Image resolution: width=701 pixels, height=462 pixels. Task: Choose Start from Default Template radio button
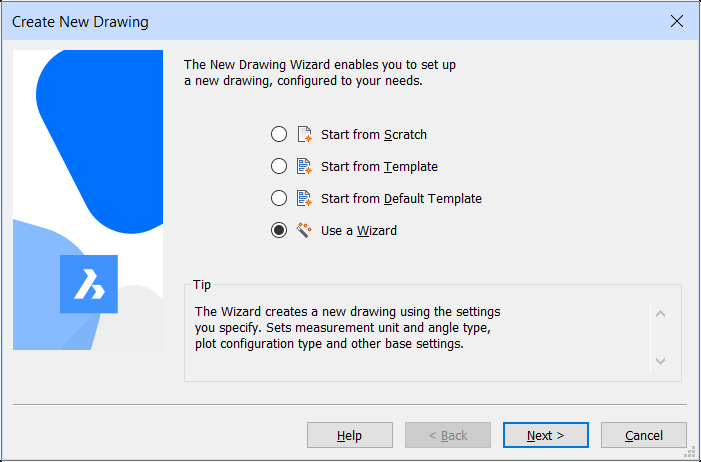coord(279,198)
